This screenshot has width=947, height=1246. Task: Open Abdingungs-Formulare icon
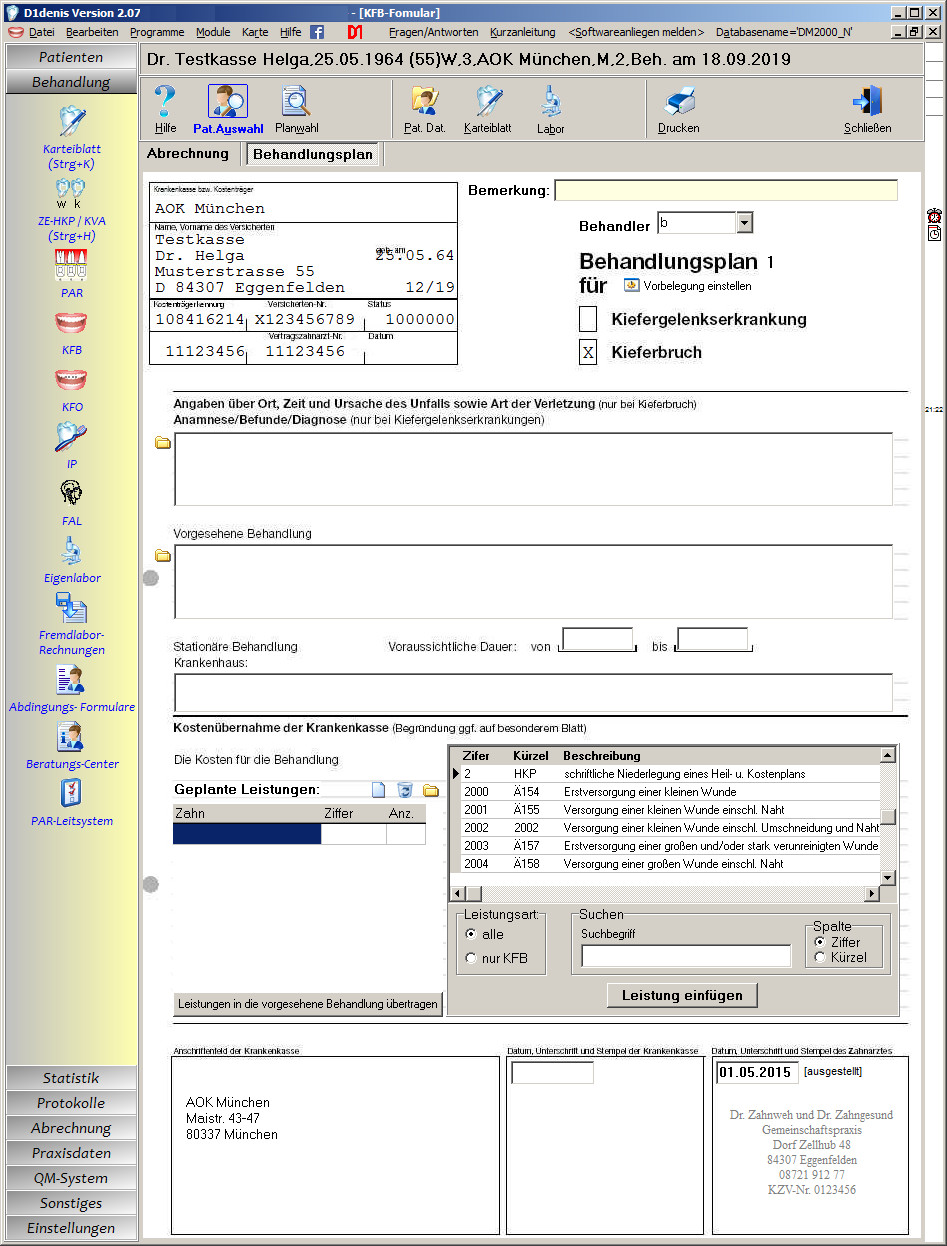tap(71, 679)
